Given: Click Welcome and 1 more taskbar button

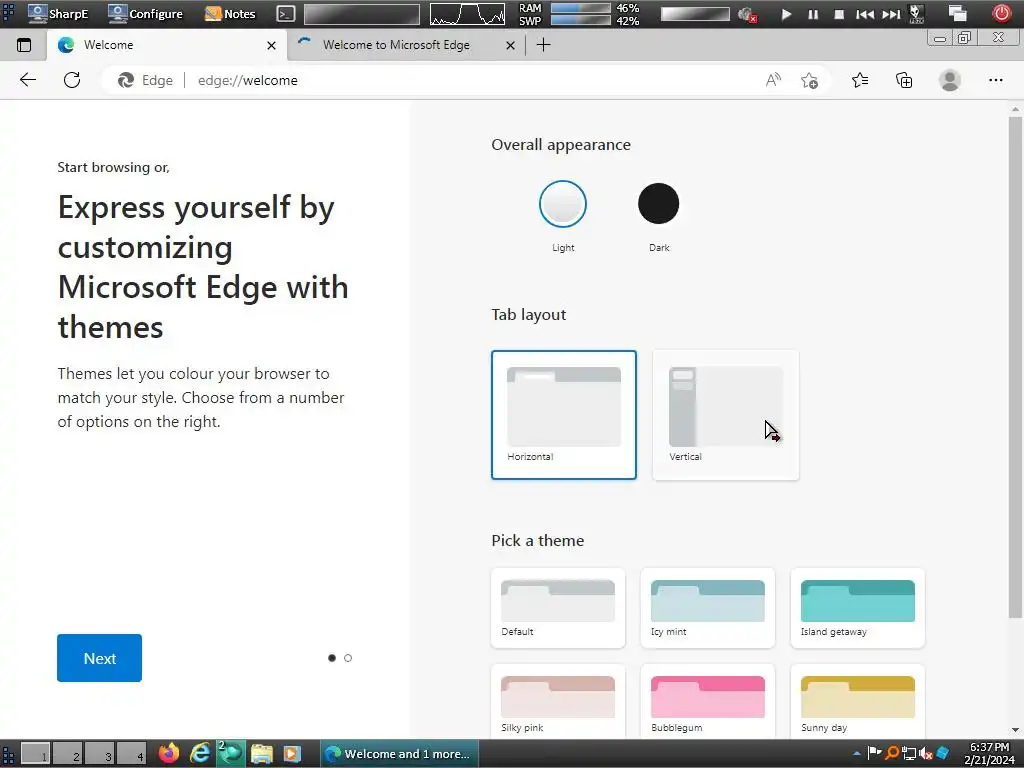Looking at the screenshot, I should pyautogui.click(x=399, y=754).
